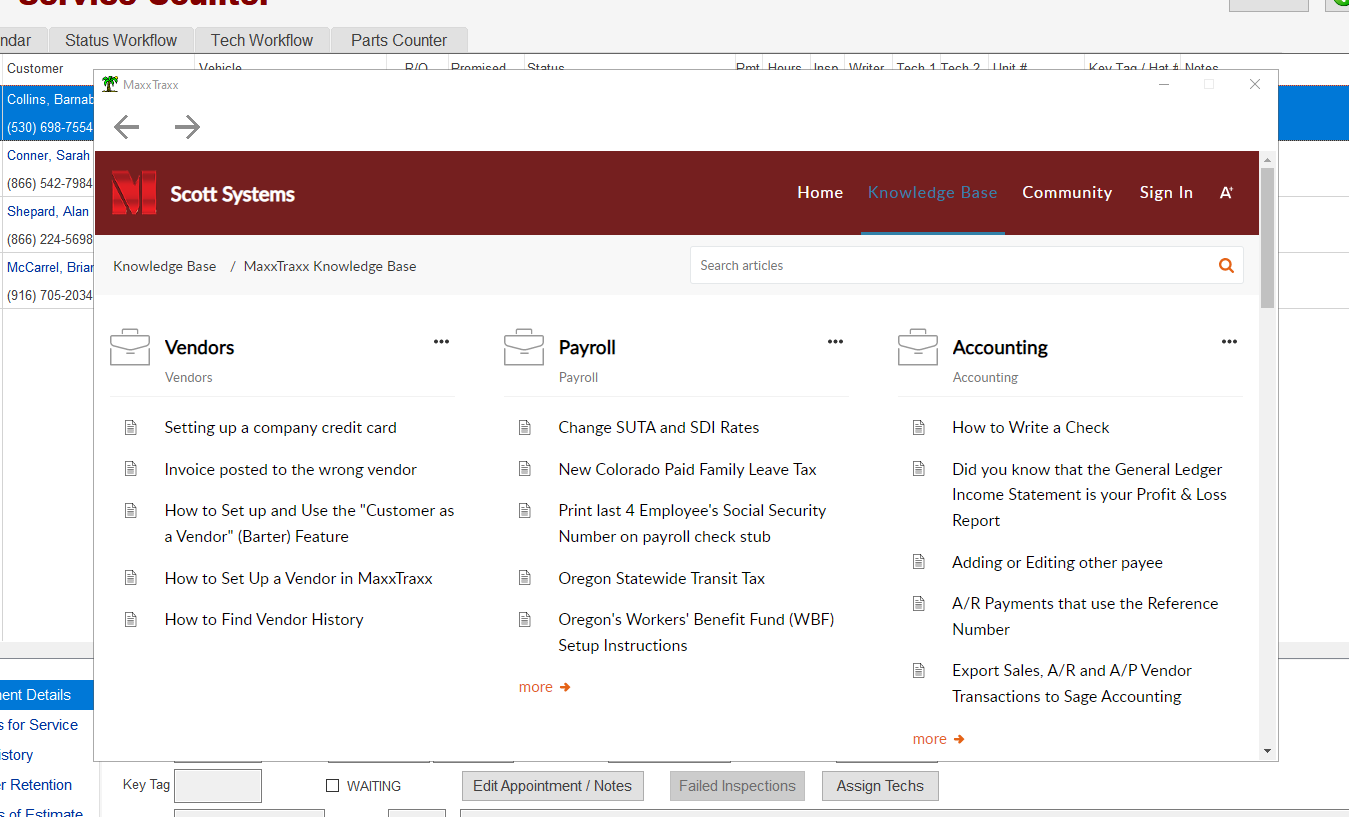Open How to Set Up a Vendor in MaxxTraxx

(x=299, y=578)
